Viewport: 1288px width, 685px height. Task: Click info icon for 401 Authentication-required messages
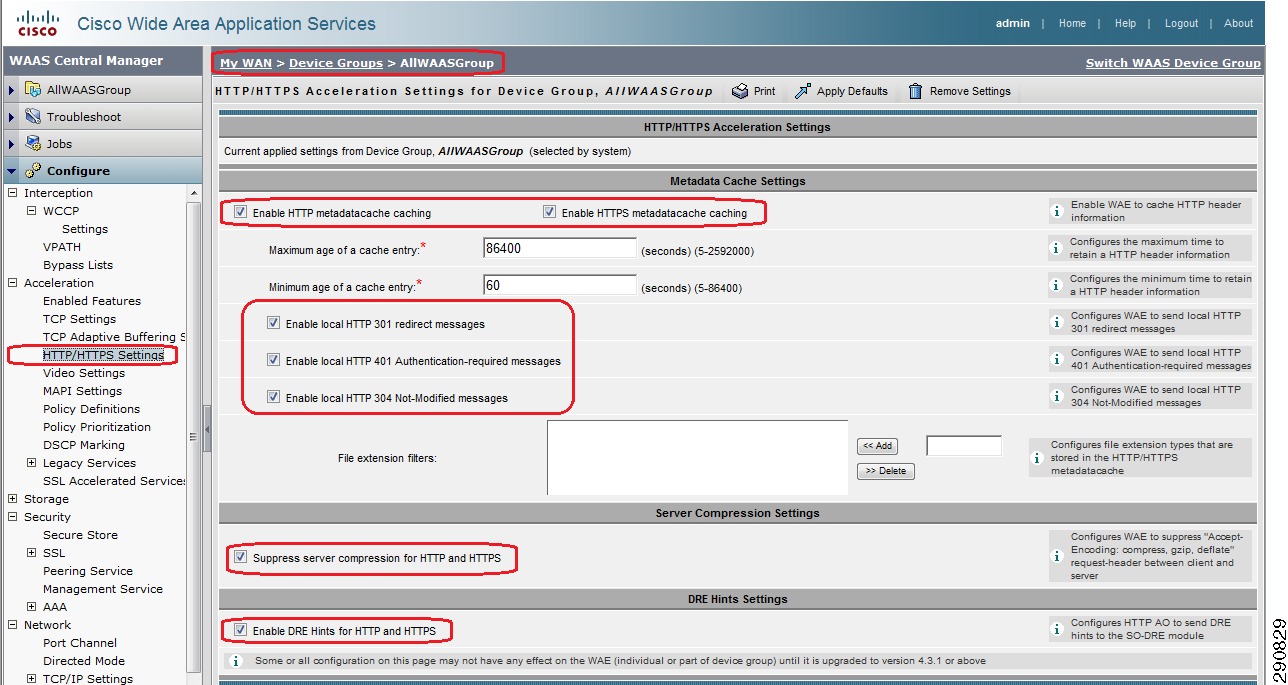(x=1056, y=359)
